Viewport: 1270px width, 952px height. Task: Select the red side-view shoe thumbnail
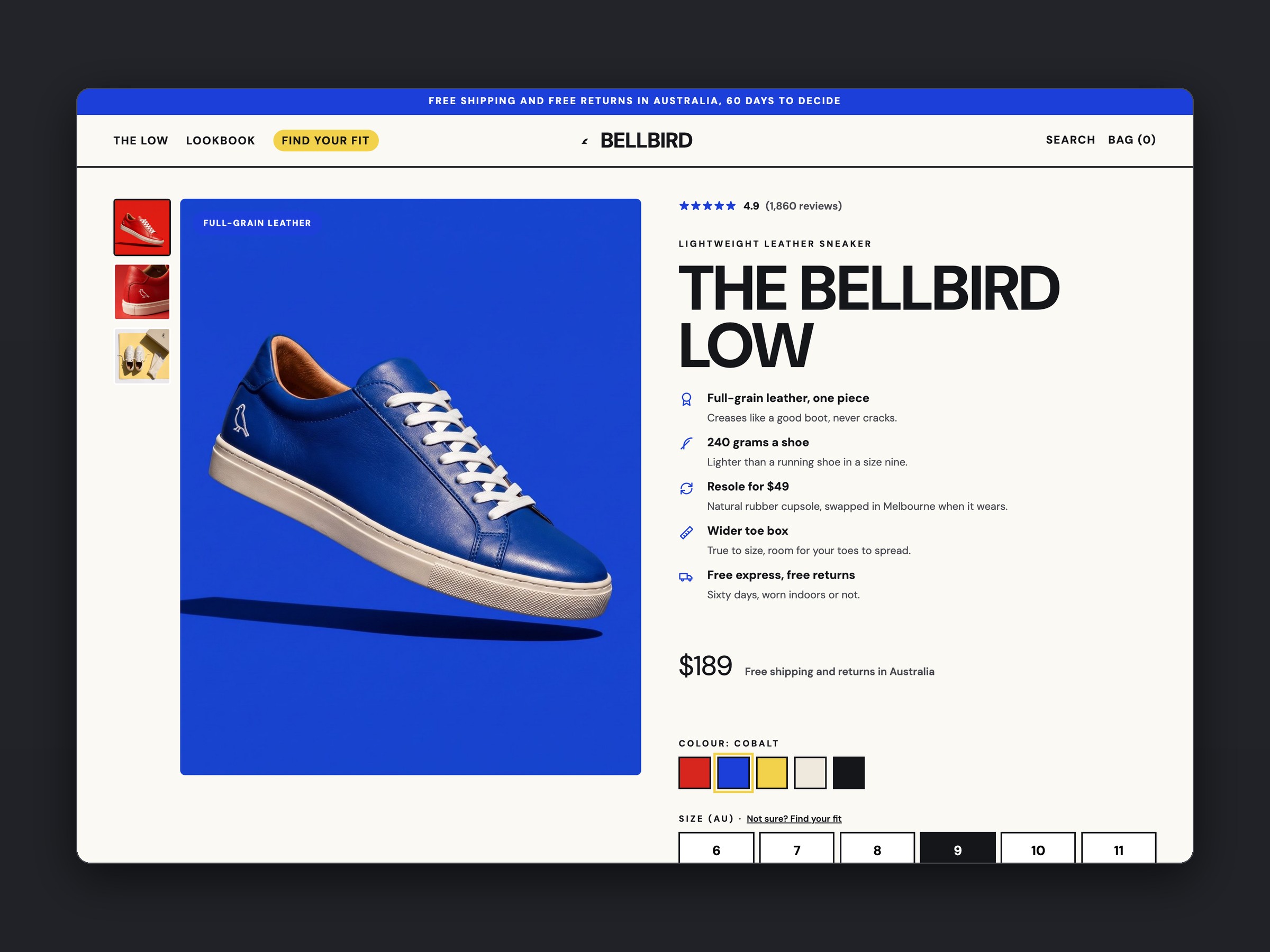(142, 227)
